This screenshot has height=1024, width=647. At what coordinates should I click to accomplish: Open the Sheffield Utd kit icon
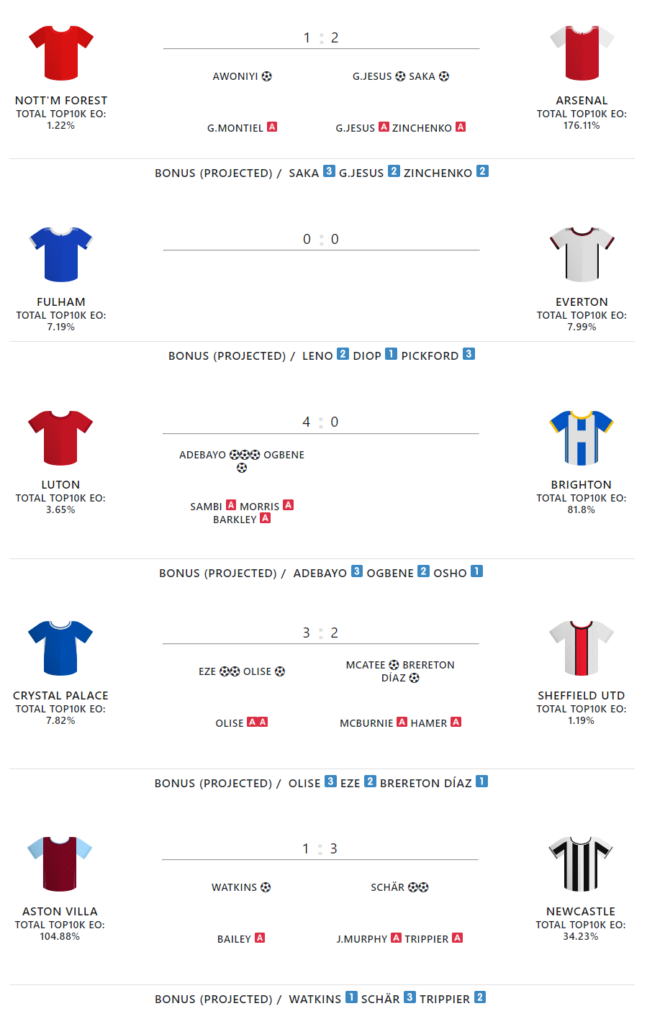(x=582, y=647)
